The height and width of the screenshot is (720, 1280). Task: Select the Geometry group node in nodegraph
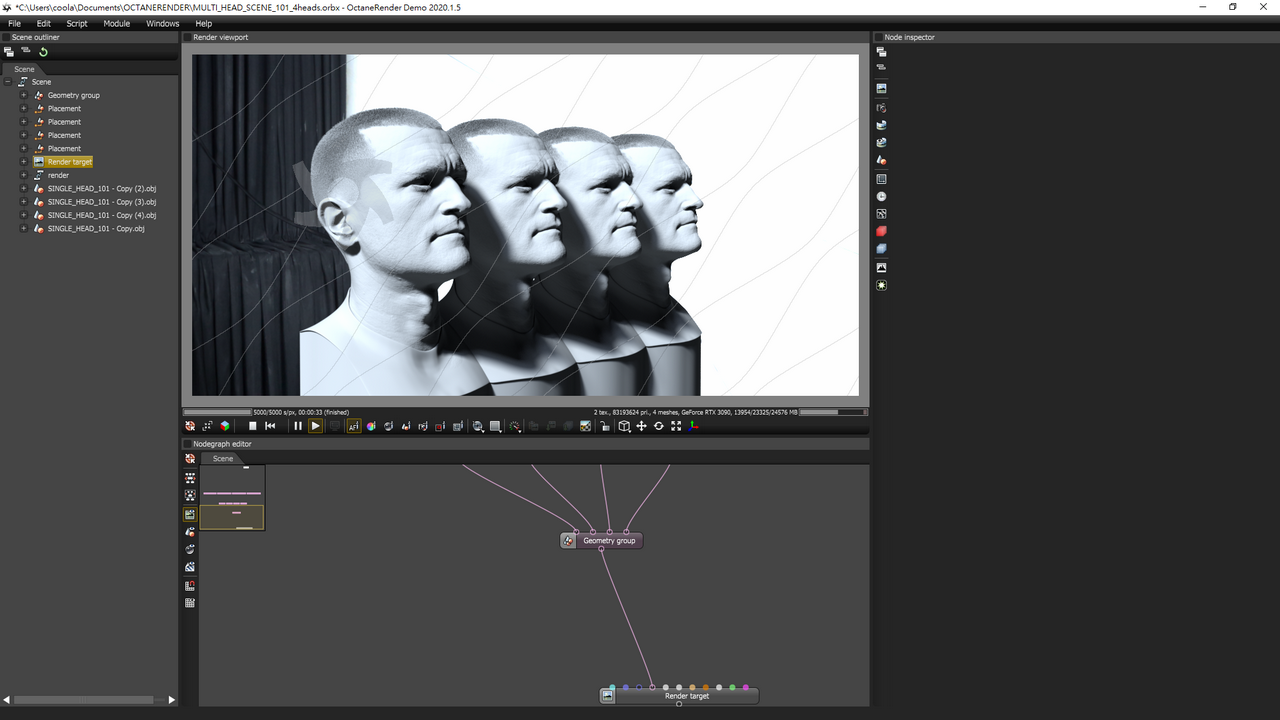(602, 540)
